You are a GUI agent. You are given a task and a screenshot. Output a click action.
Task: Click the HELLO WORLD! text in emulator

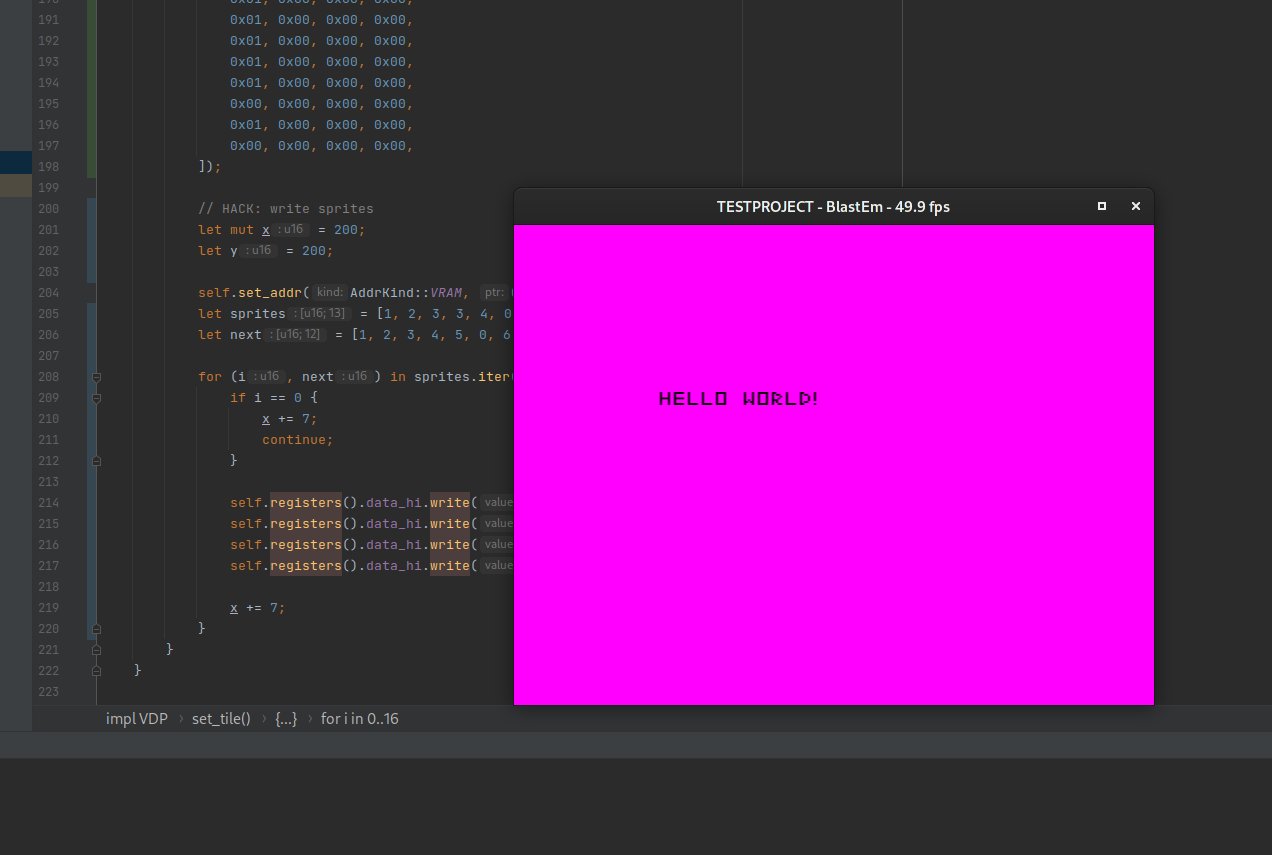point(738,399)
